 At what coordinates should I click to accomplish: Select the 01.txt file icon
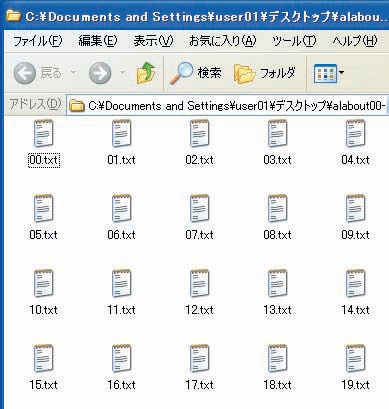pos(122,134)
